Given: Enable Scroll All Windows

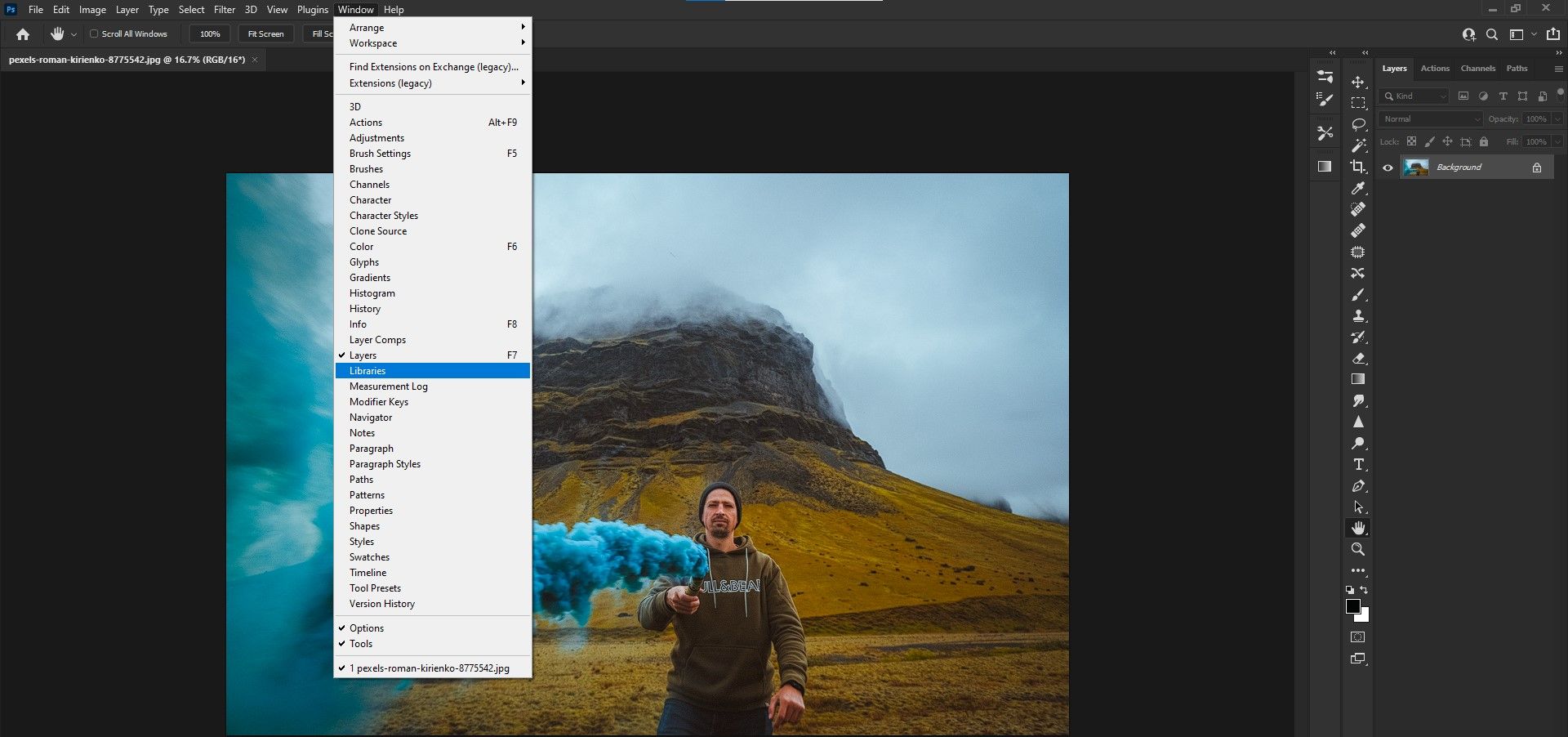Looking at the screenshot, I should pos(94,33).
